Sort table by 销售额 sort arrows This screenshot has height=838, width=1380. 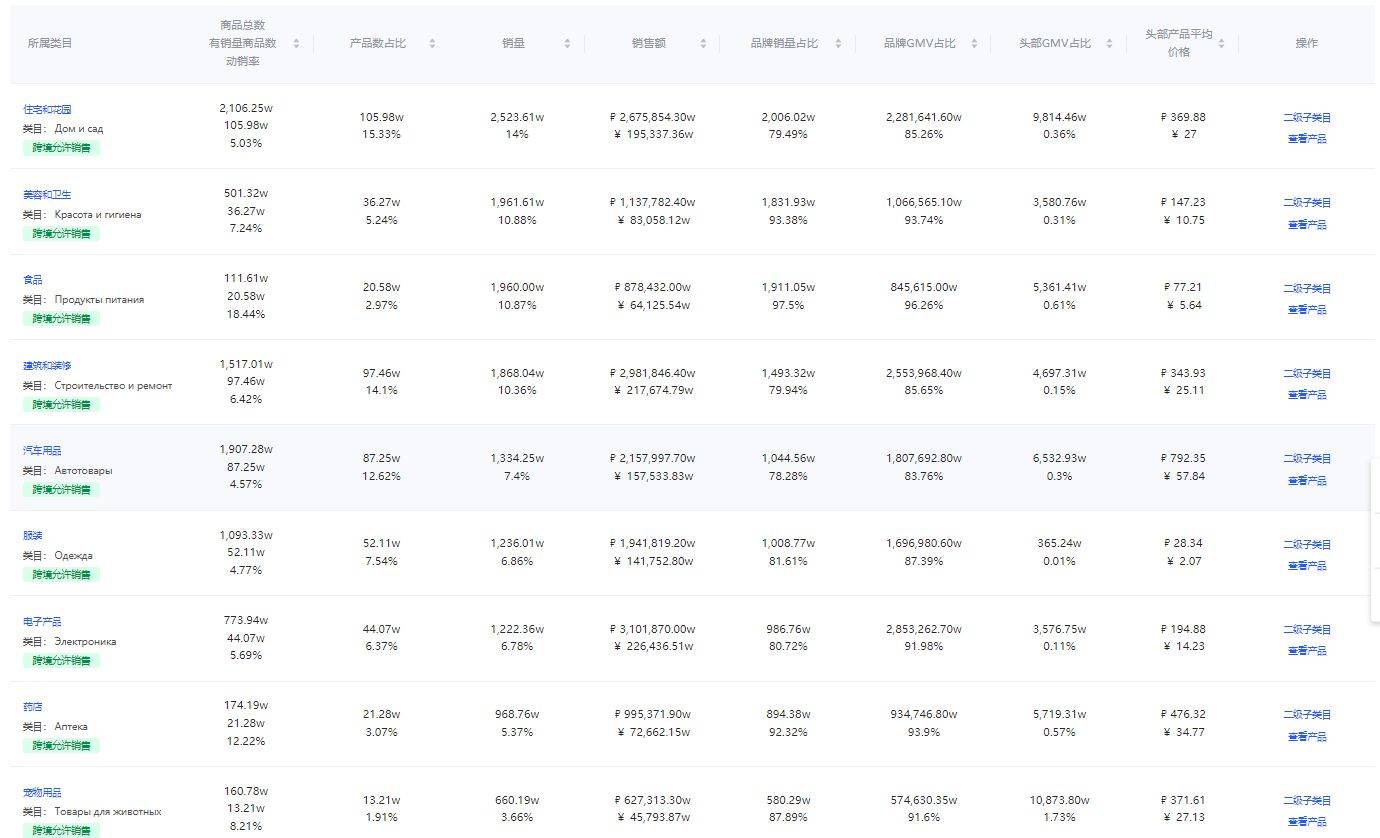pos(703,44)
